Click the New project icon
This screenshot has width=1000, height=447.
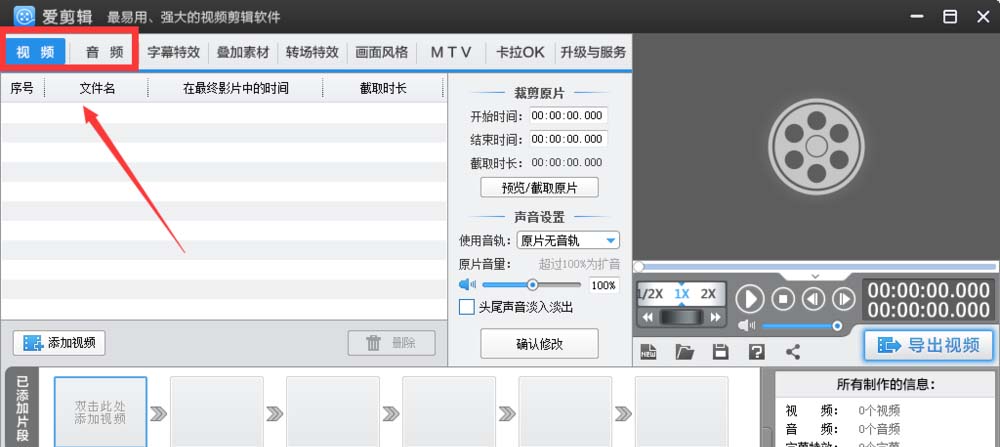tap(648, 351)
